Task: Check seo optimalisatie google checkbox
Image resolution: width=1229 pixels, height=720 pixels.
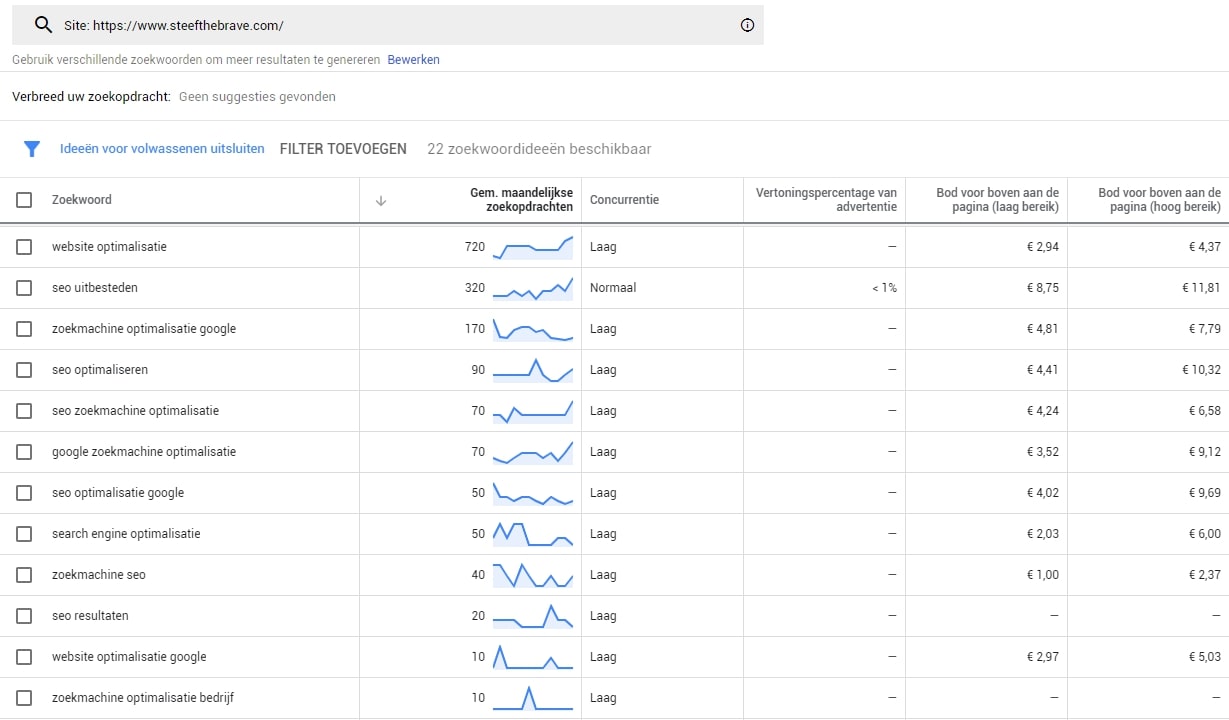Action: (x=24, y=493)
